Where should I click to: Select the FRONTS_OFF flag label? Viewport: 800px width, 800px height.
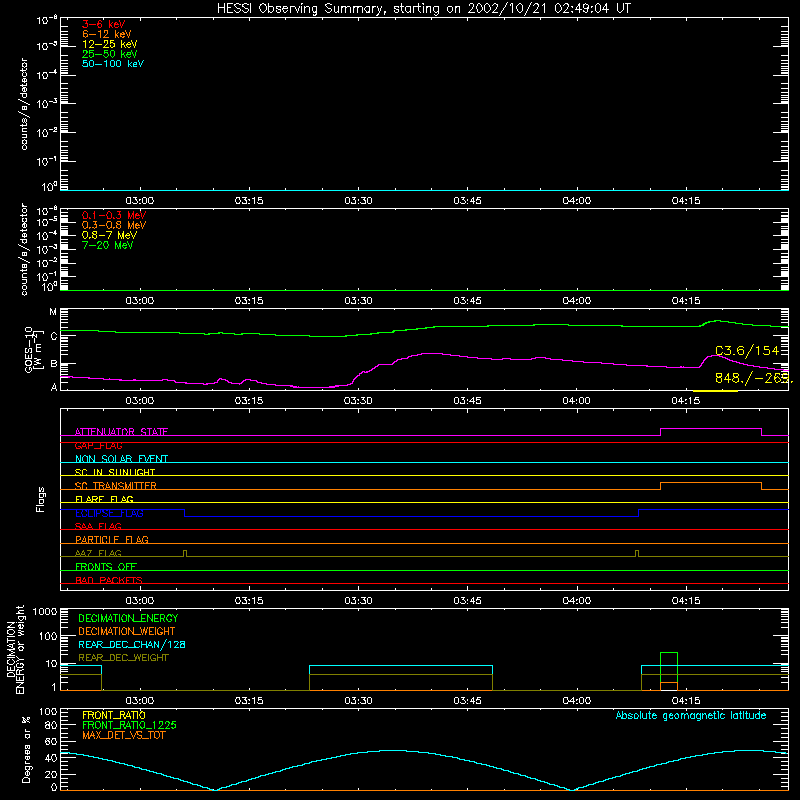(106, 567)
